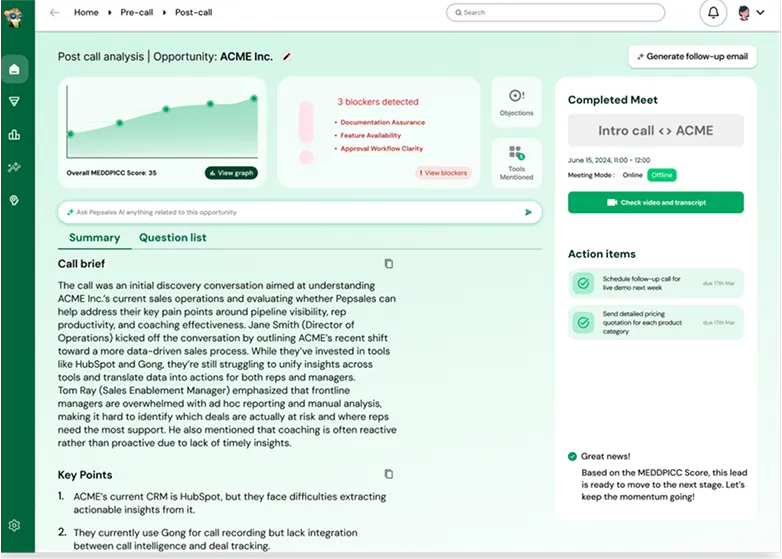Click the 'Call brief' heading
The height and width of the screenshot is (559, 782).
[x=81, y=264]
